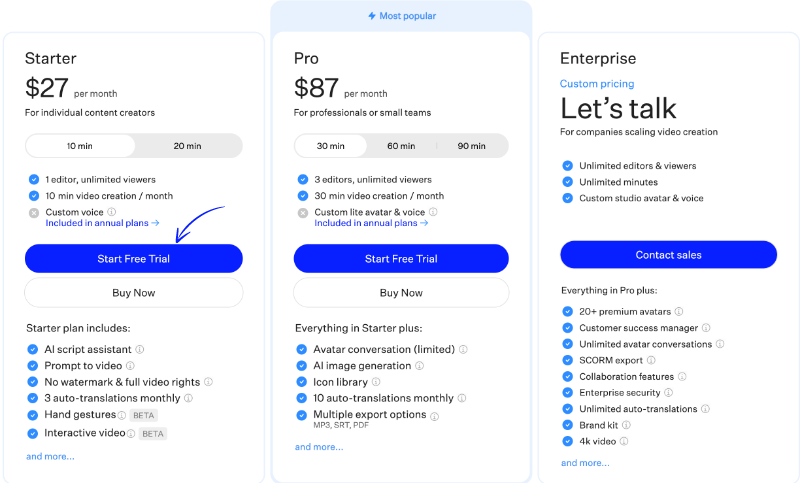Viewport: 800px width, 483px height.
Task: Click info icon beside AI script assistant
Action: coord(140,349)
